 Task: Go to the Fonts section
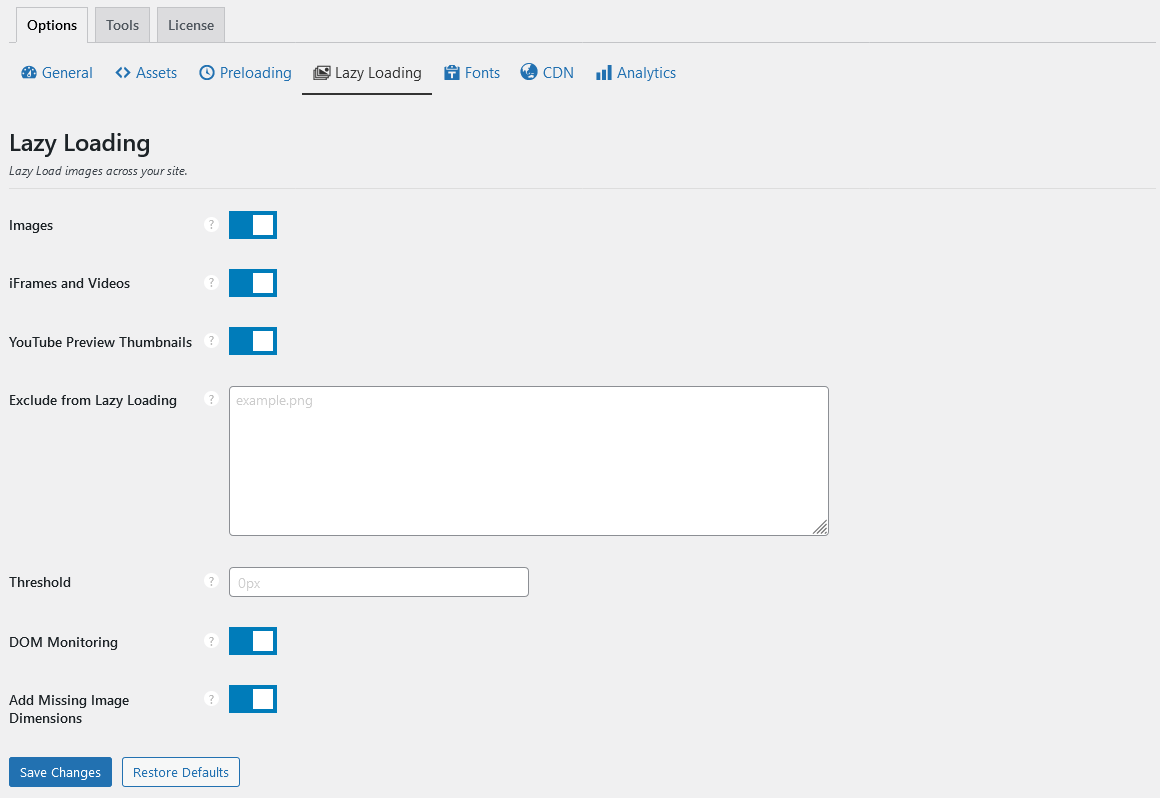click(x=472, y=73)
